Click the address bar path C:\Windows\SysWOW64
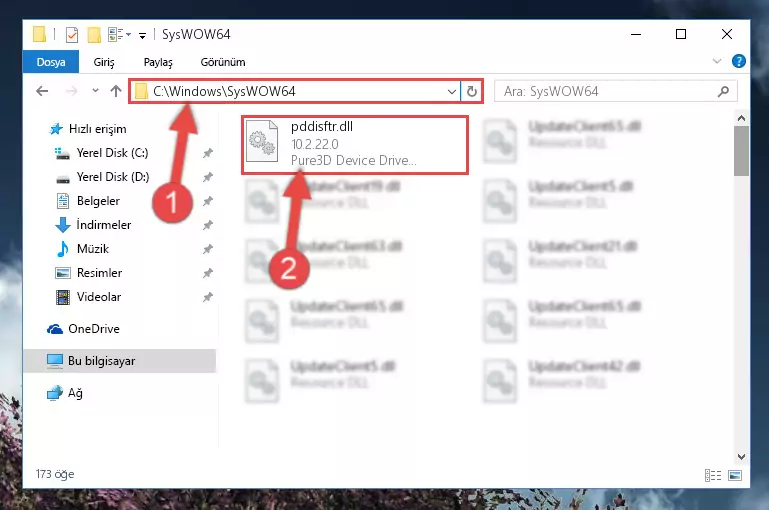Viewport: 769px width, 510px height. (224, 91)
